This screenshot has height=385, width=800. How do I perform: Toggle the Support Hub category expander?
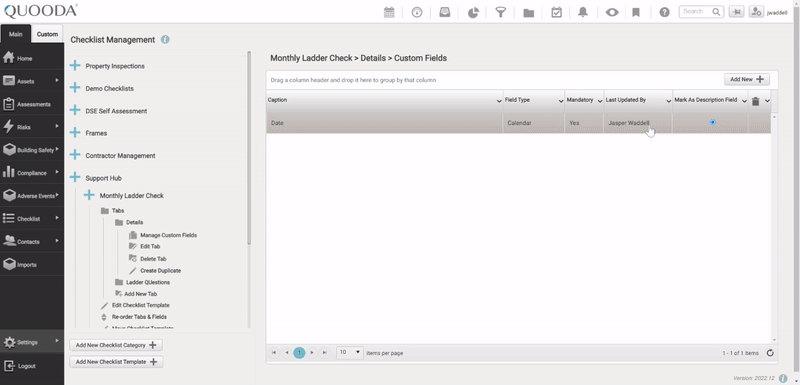click(x=75, y=177)
